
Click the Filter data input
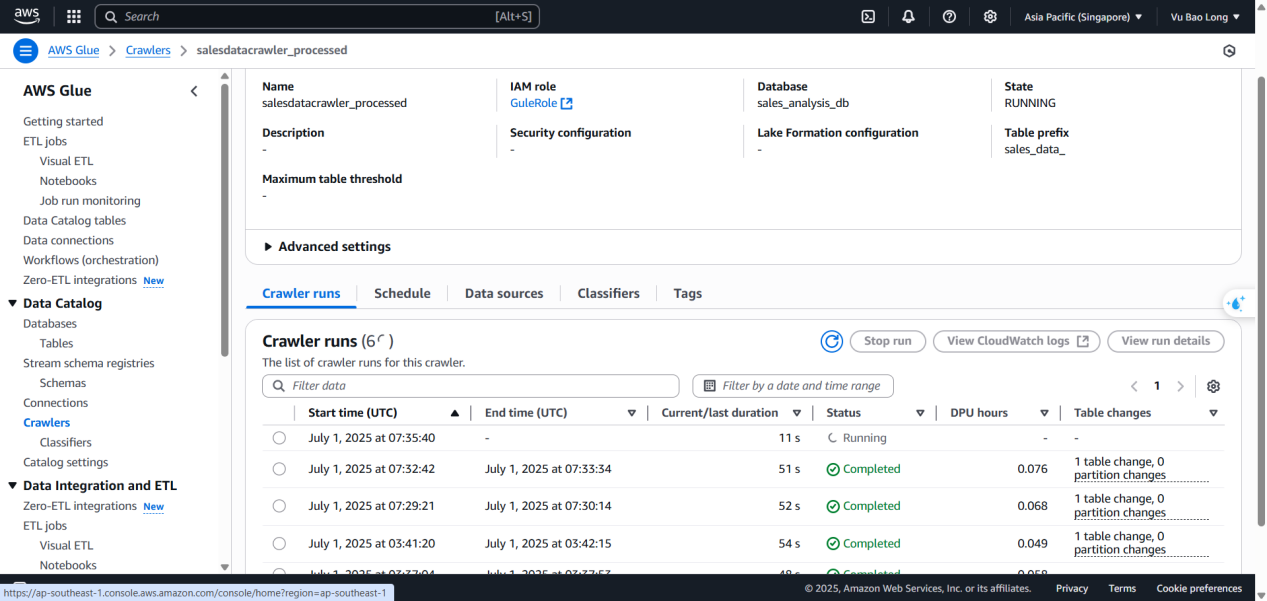[471, 386]
